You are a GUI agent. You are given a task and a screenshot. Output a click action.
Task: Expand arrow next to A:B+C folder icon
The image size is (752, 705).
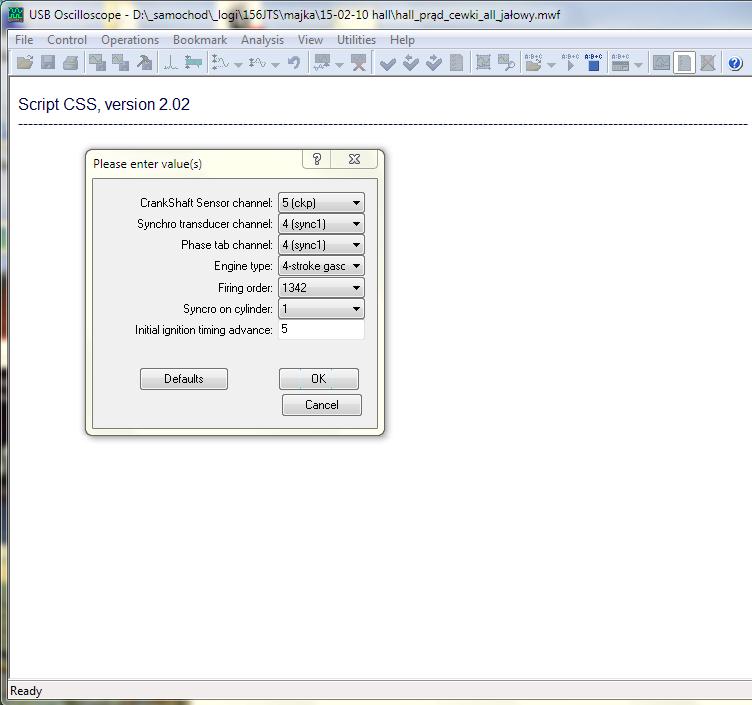552,65
